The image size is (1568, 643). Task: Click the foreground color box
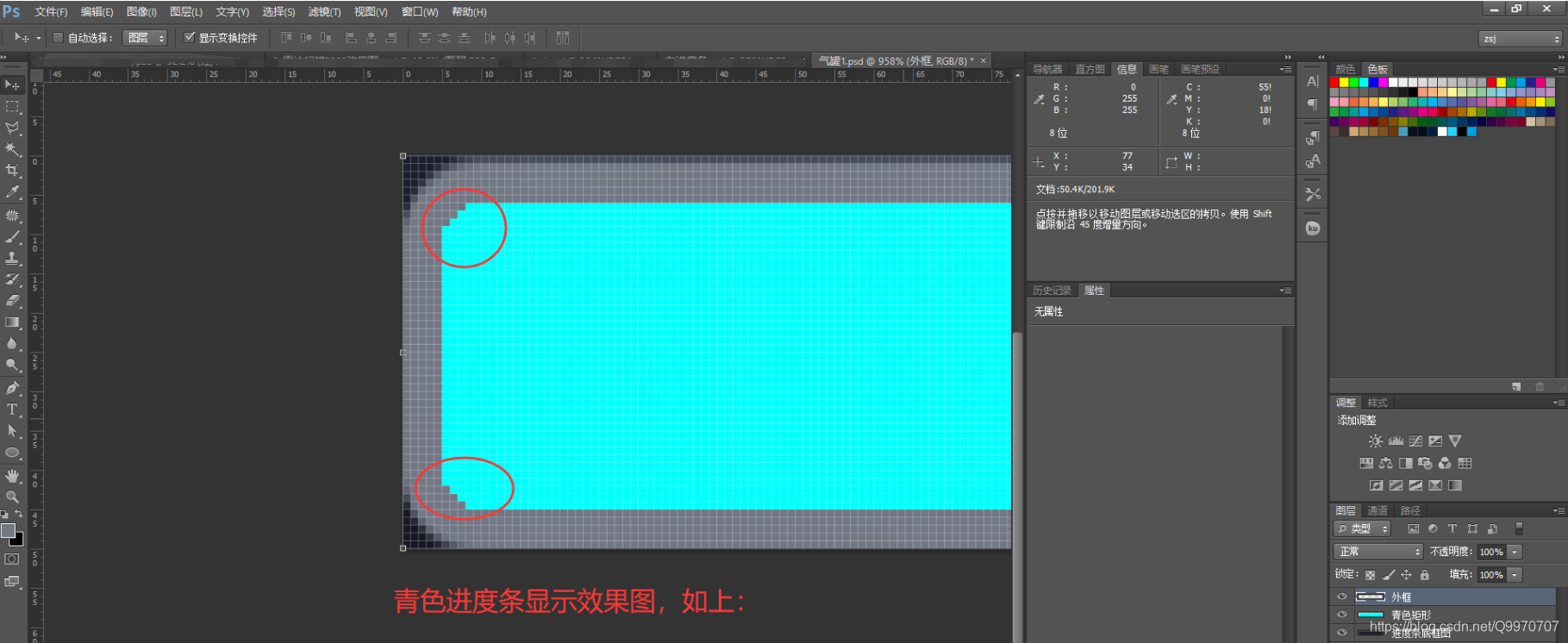(8, 530)
